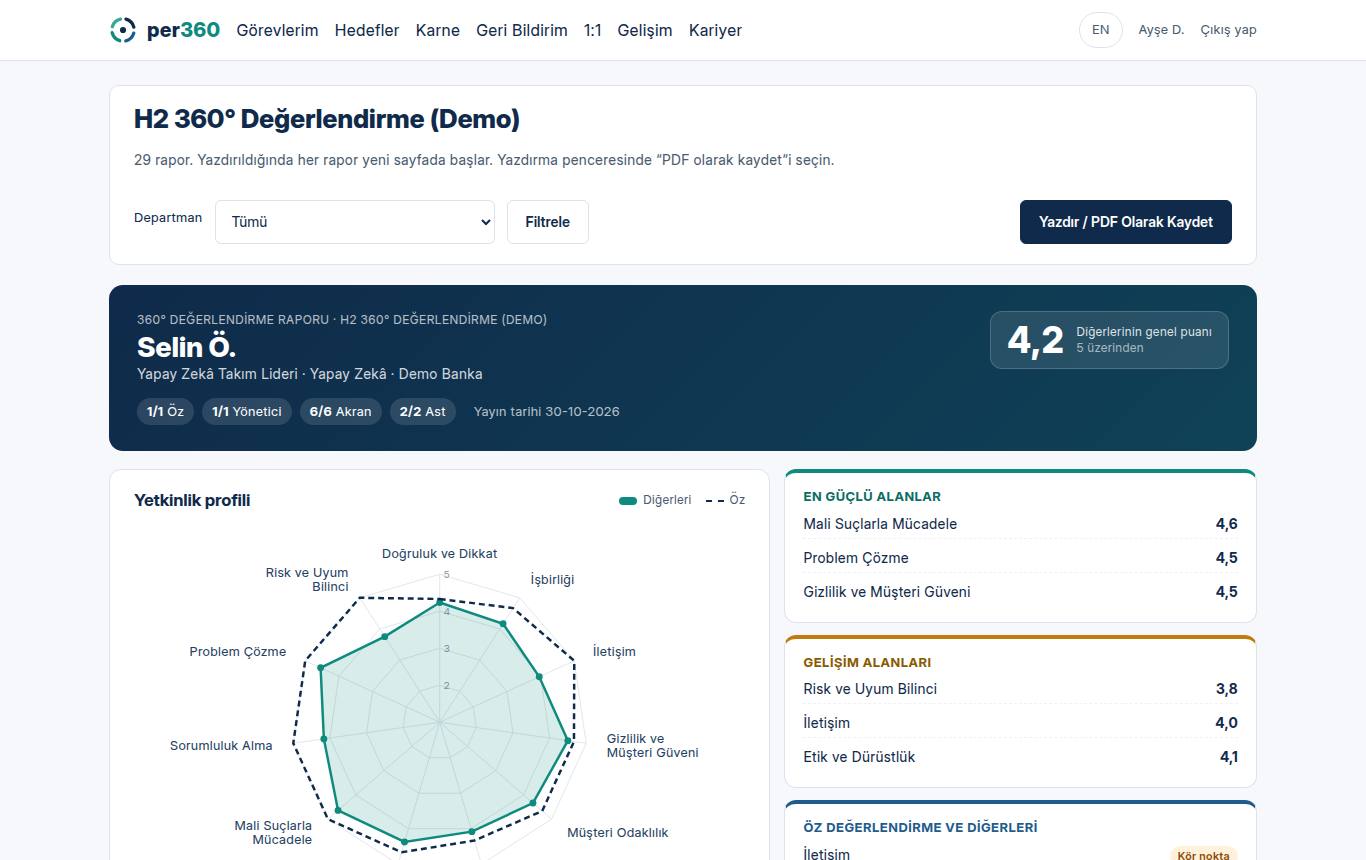
Task: Click the Filtrele button
Action: pyautogui.click(x=548, y=222)
